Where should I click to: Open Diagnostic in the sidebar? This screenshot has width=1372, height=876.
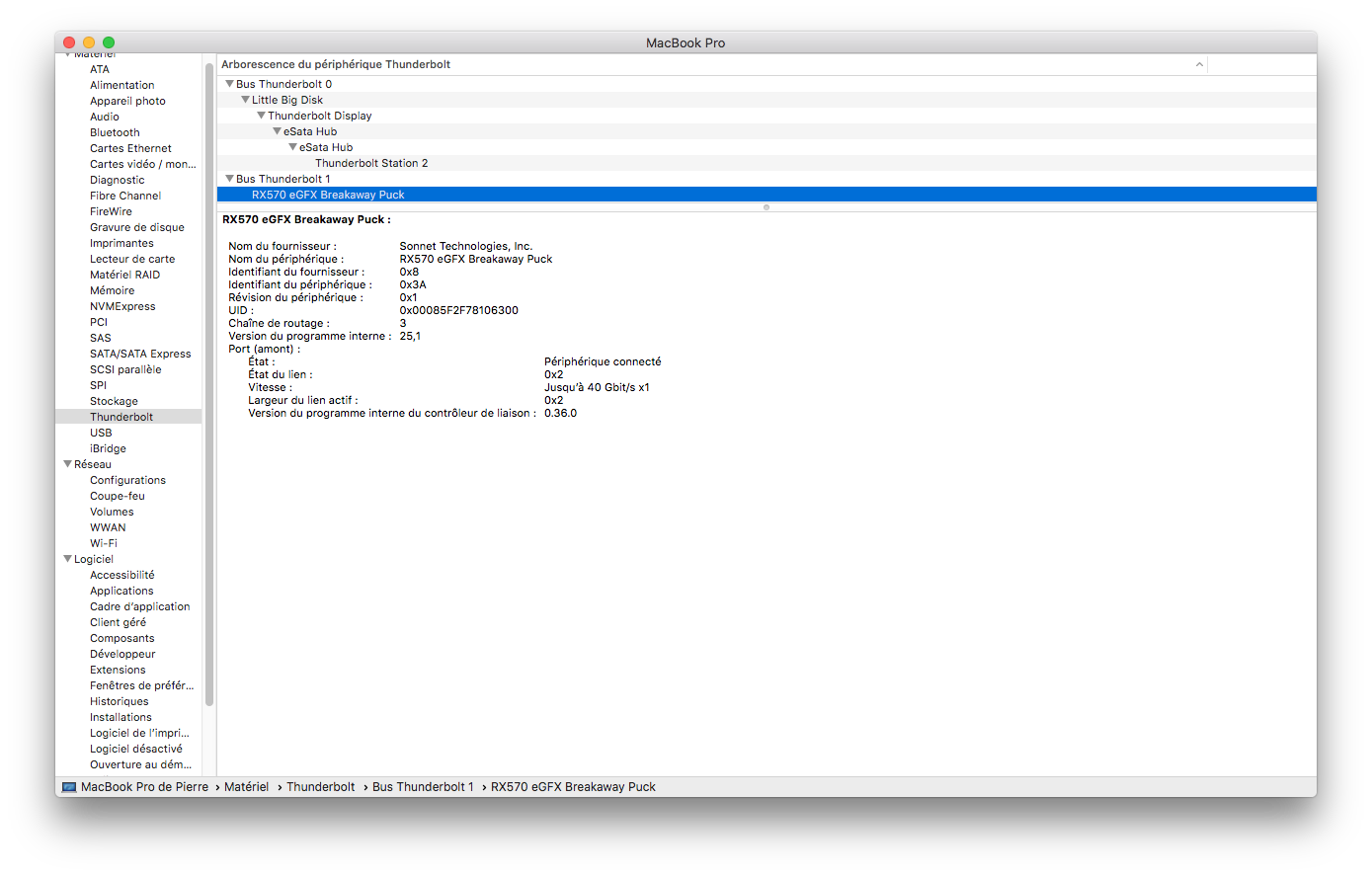click(118, 180)
